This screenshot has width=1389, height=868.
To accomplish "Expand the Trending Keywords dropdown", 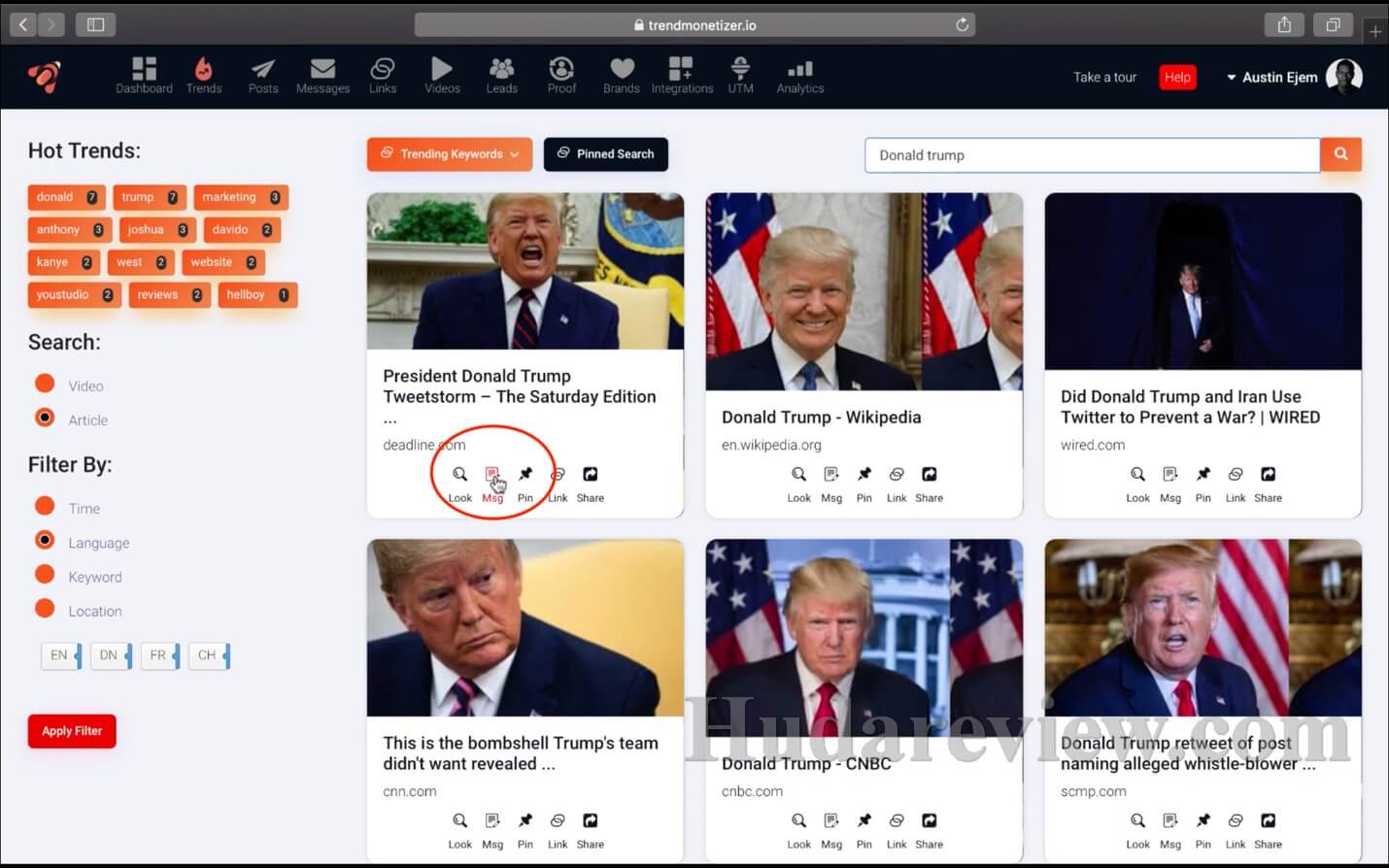I will coord(450,154).
